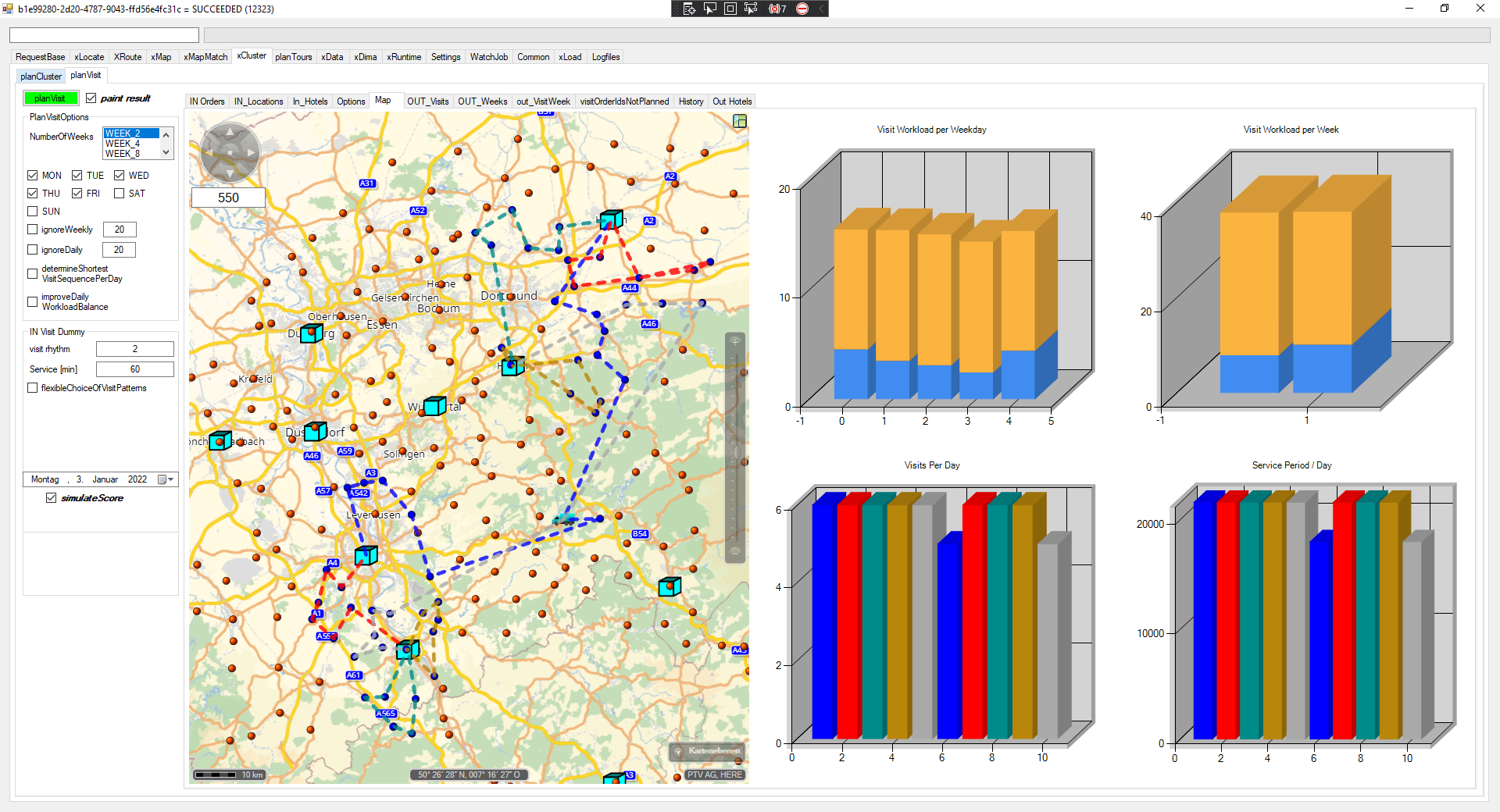The image size is (1500, 812).
Task: Click the red stop icon in top toolbar
Action: [802, 9]
